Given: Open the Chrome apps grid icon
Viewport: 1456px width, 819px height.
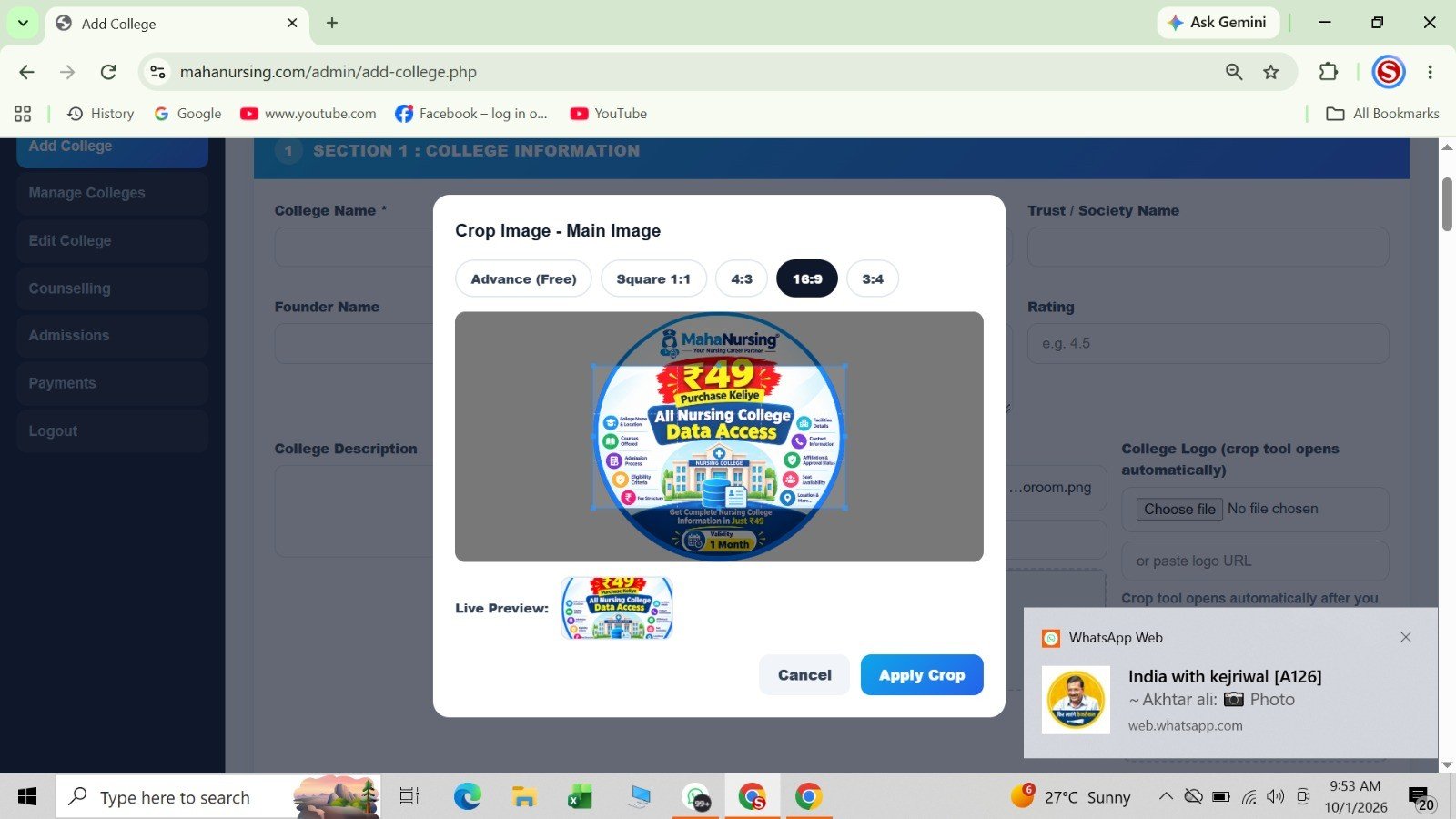Looking at the screenshot, I should [x=23, y=114].
